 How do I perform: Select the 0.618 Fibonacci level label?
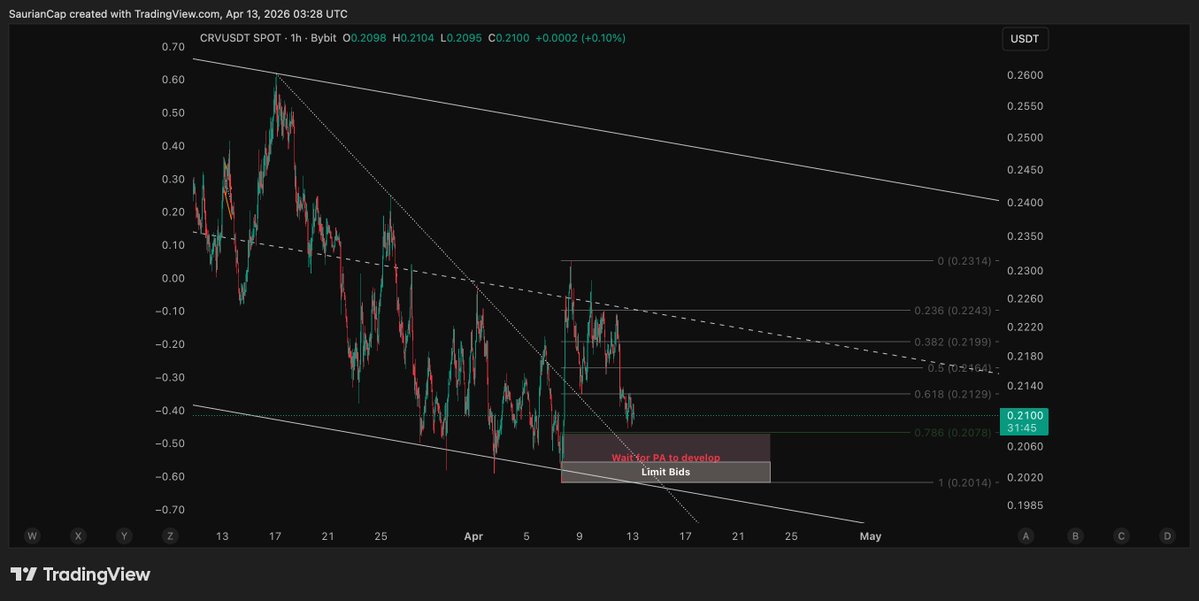953,393
